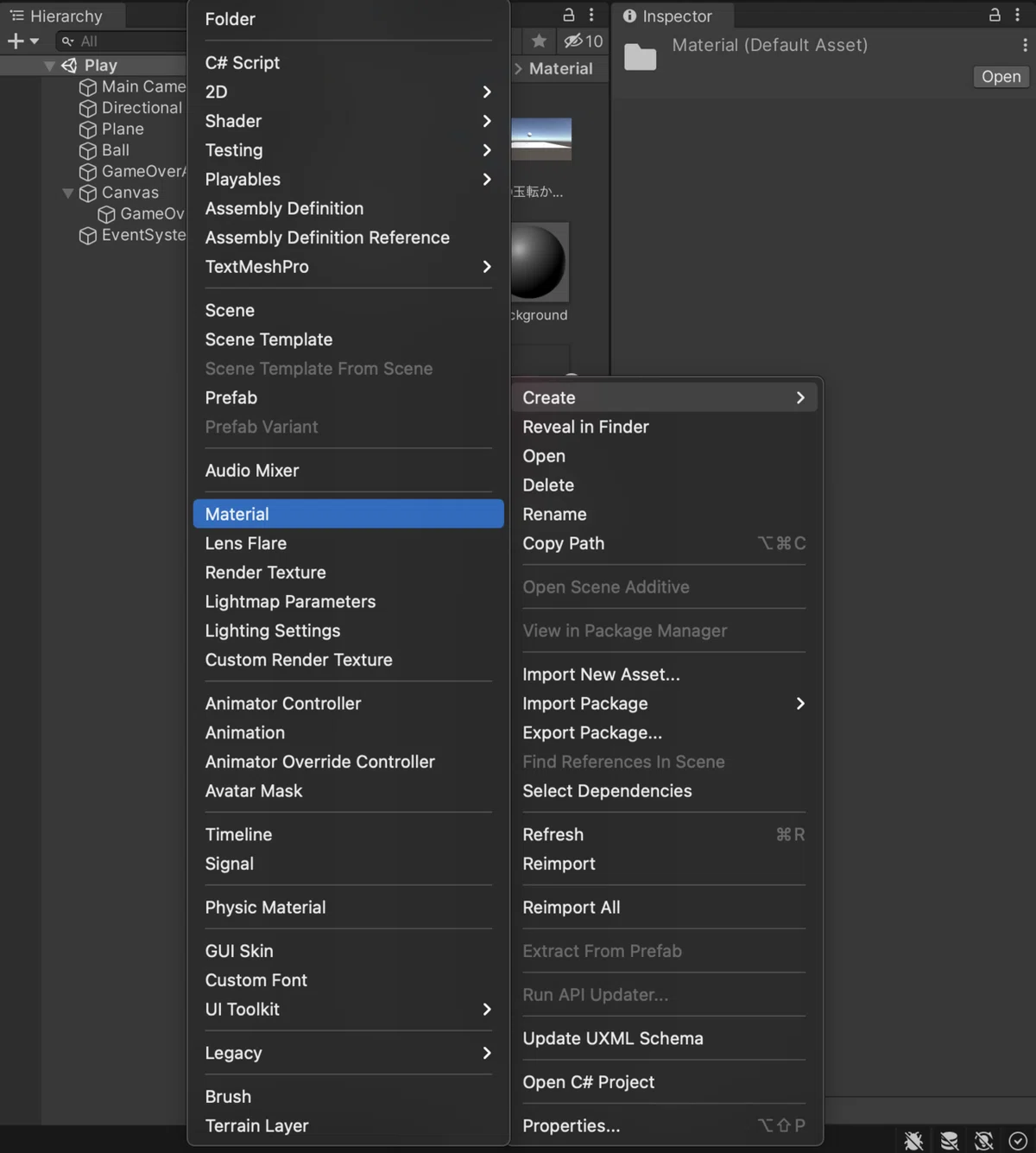
Task: Expand the Playables submenu
Action: point(348,180)
